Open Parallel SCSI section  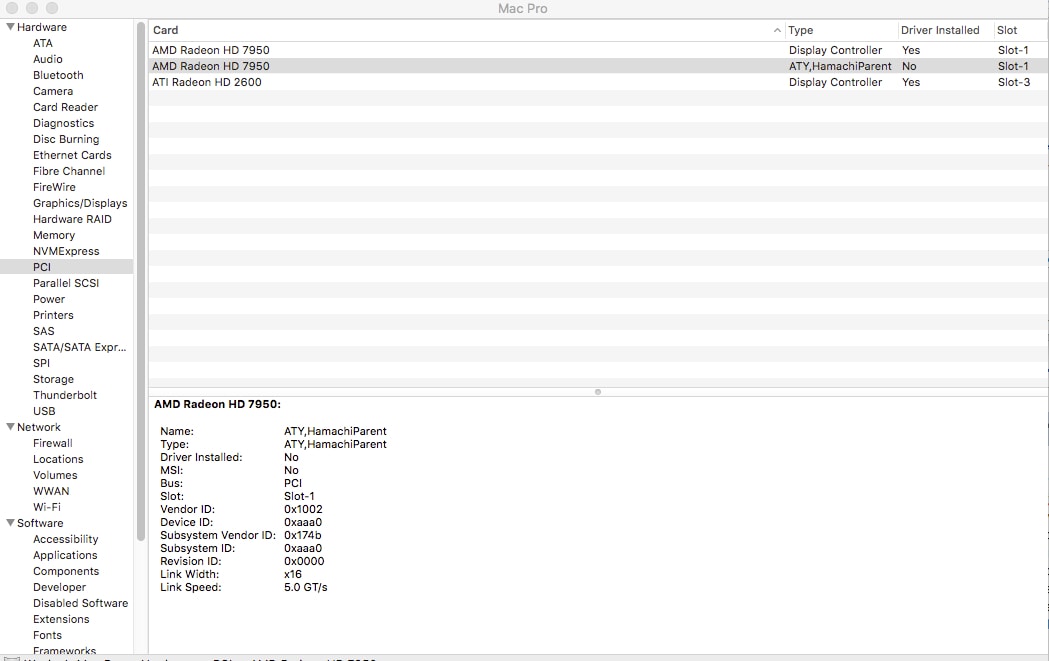(66, 283)
